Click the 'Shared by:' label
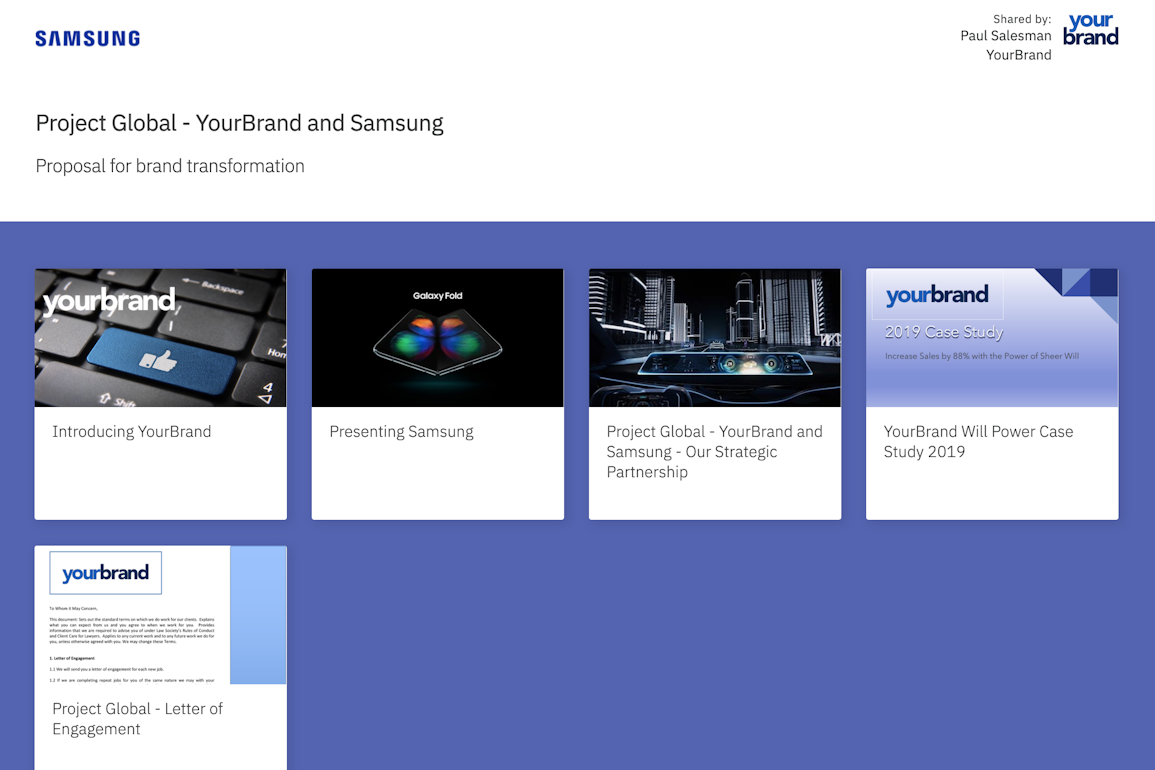This screenshot has width=1155, height=770. 1022,19
